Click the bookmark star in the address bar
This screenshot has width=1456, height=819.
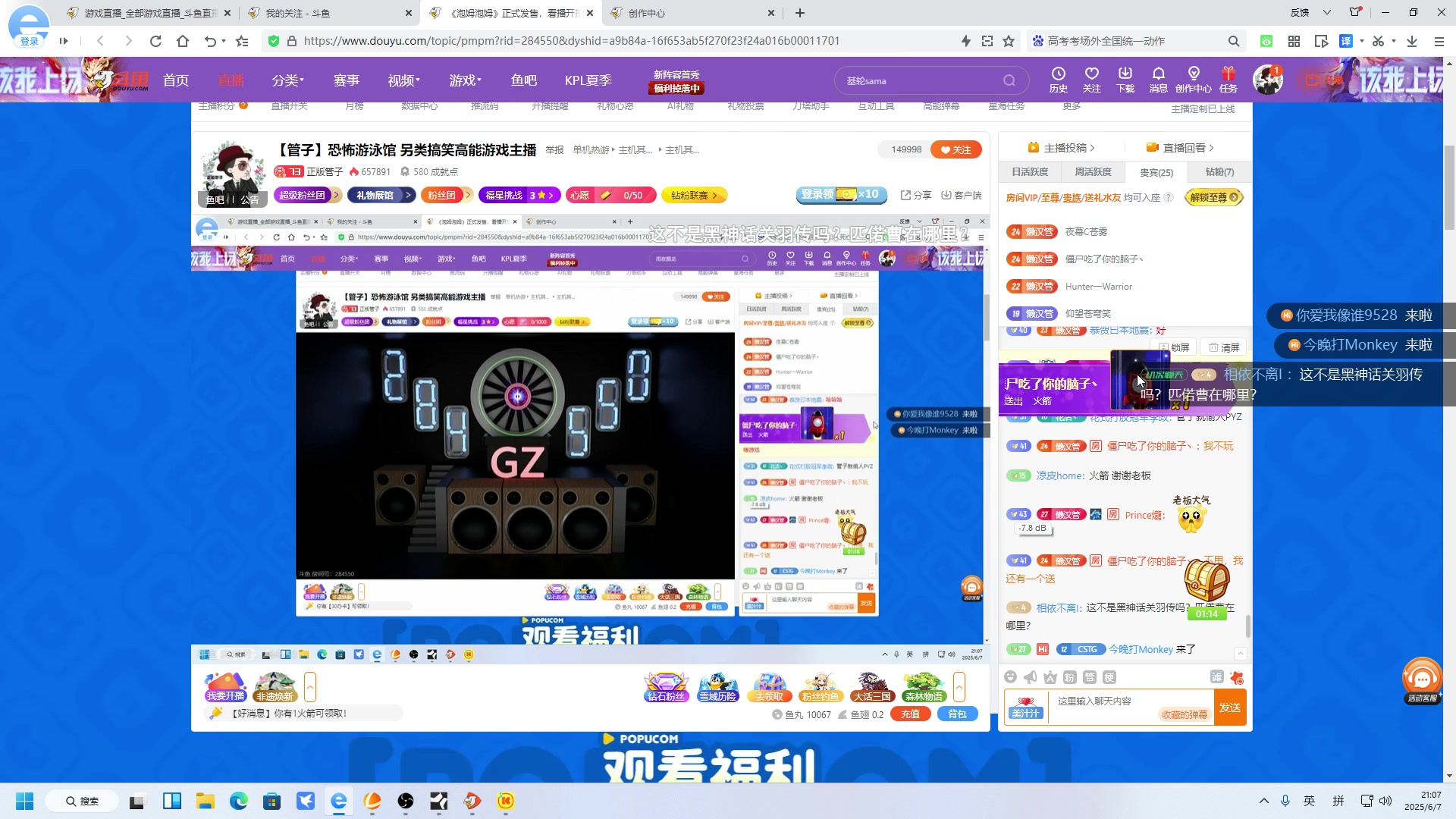click(x=1009, y=41)
